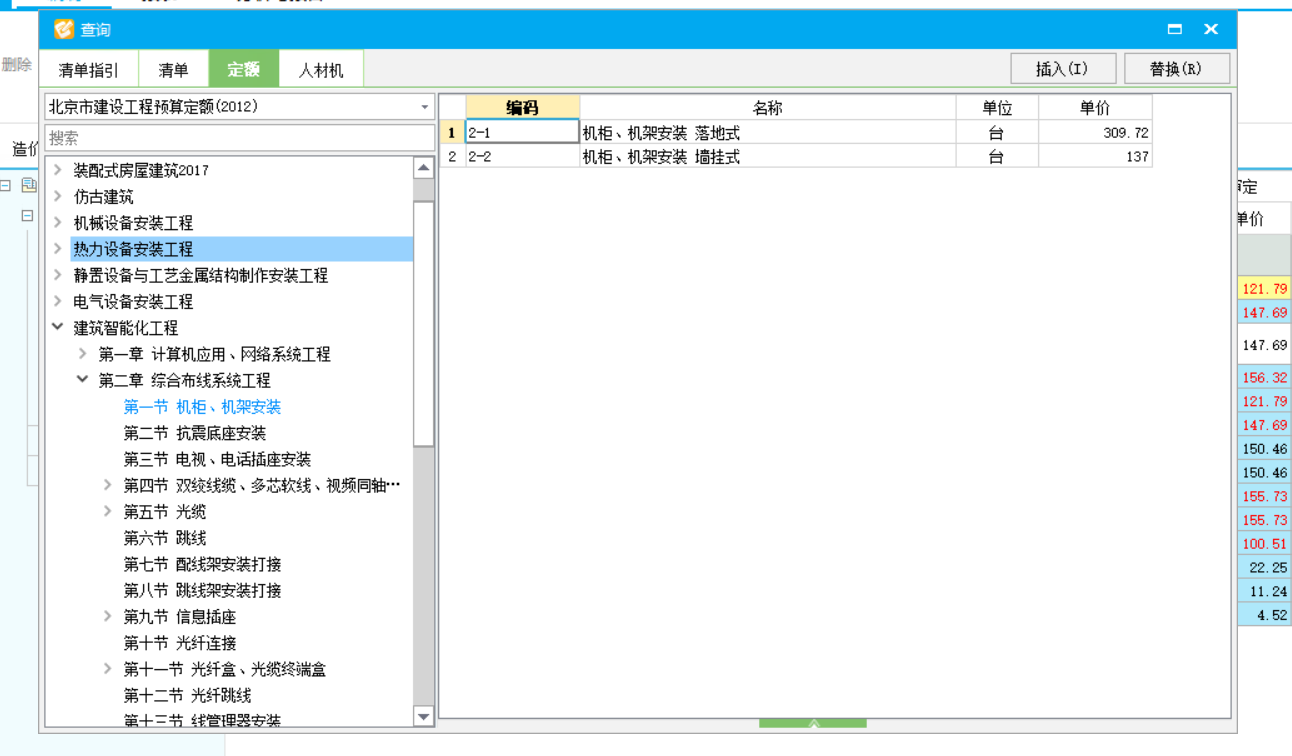
Task: Select code cell 2-2
Action: click(x=522, y=156)
